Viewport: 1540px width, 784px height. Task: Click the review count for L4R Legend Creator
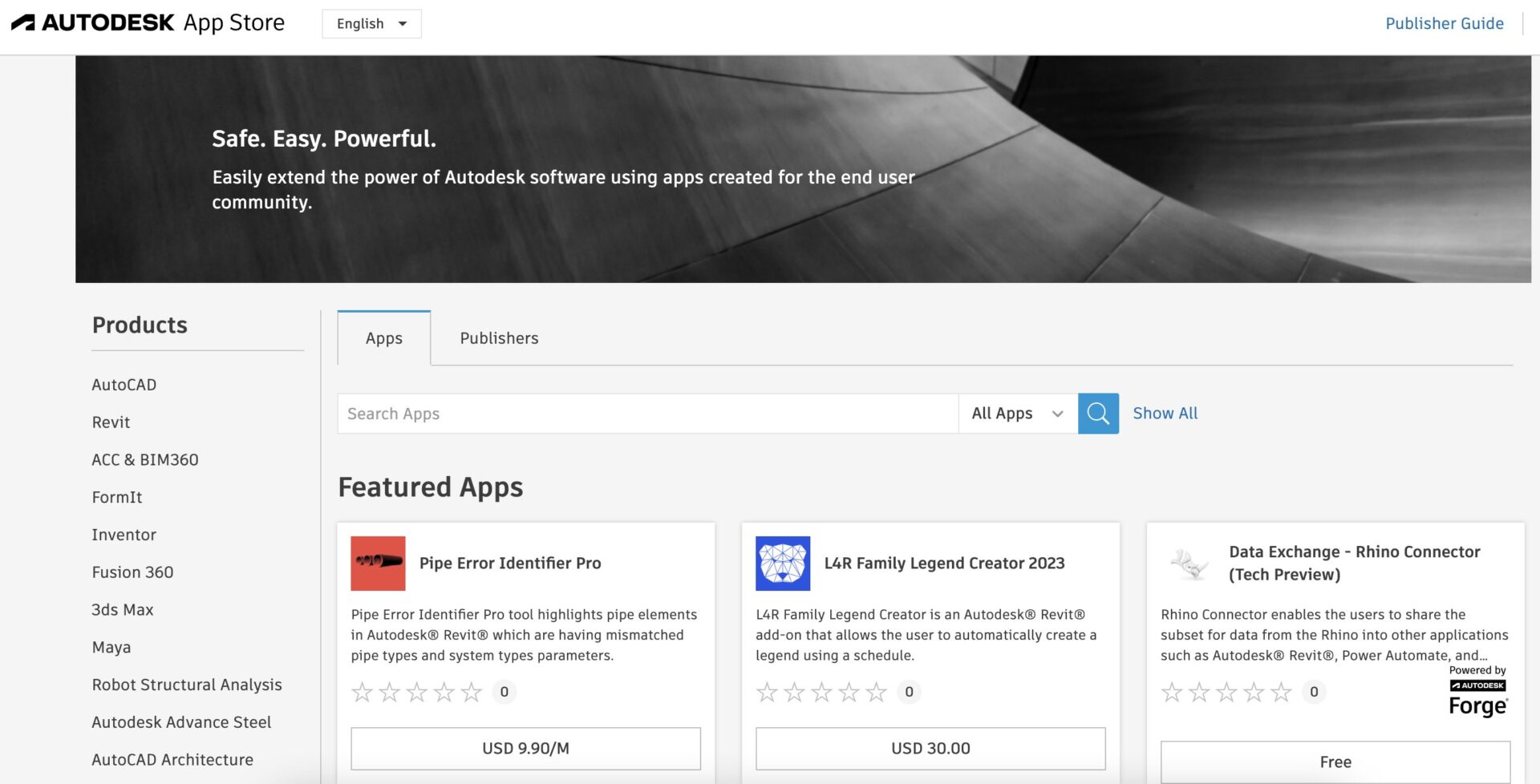(x=909, y=692)
